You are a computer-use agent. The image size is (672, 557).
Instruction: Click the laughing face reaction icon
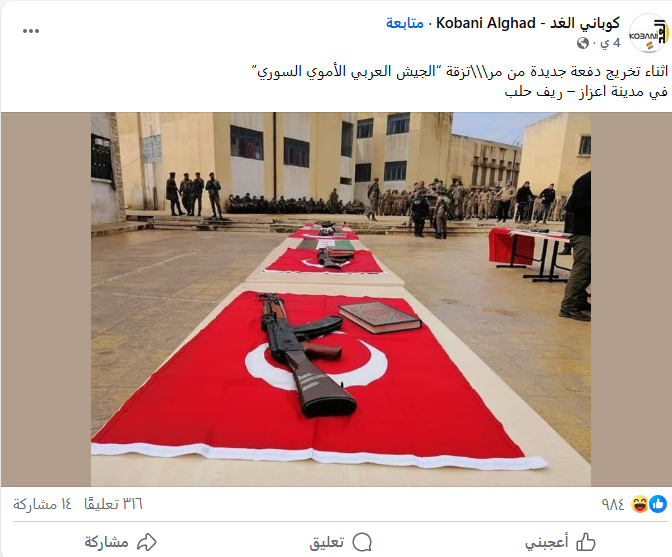(639, 504)
